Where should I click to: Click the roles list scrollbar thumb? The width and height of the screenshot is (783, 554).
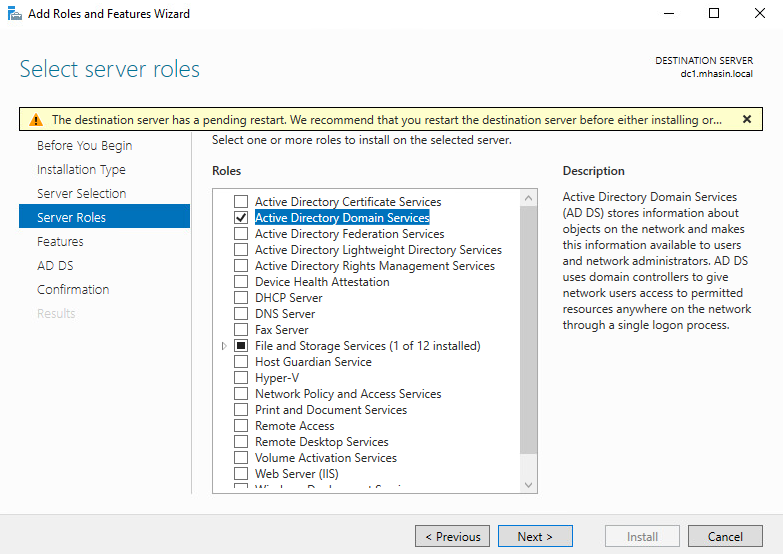point(528,330)
